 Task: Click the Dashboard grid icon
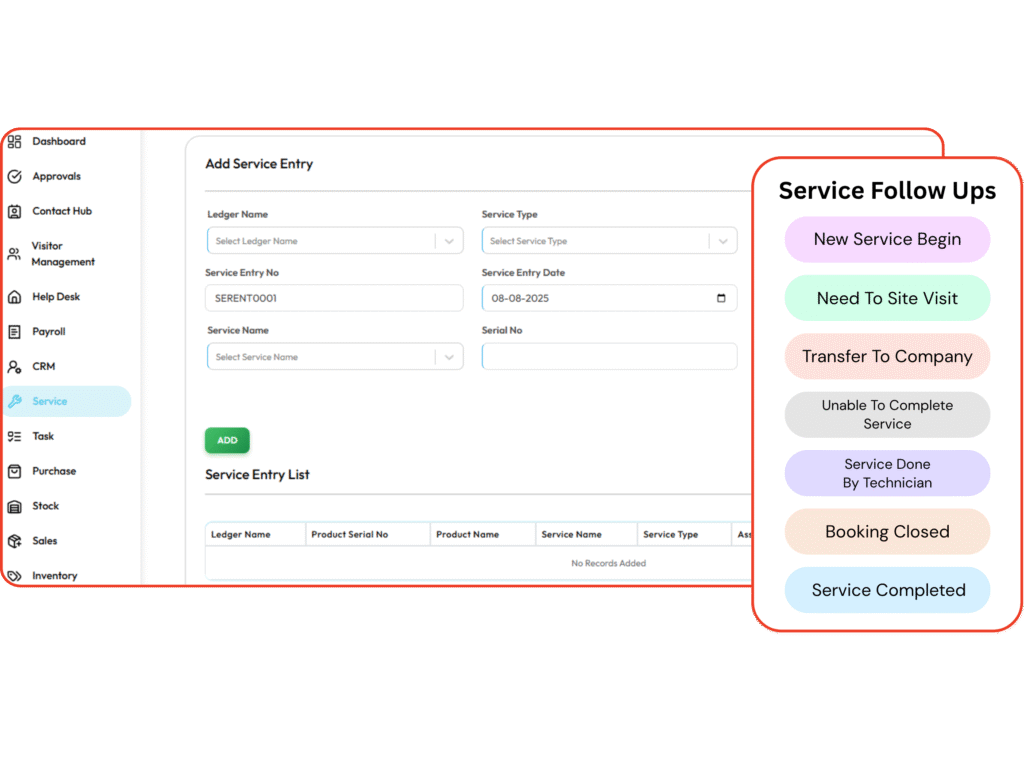14,142
